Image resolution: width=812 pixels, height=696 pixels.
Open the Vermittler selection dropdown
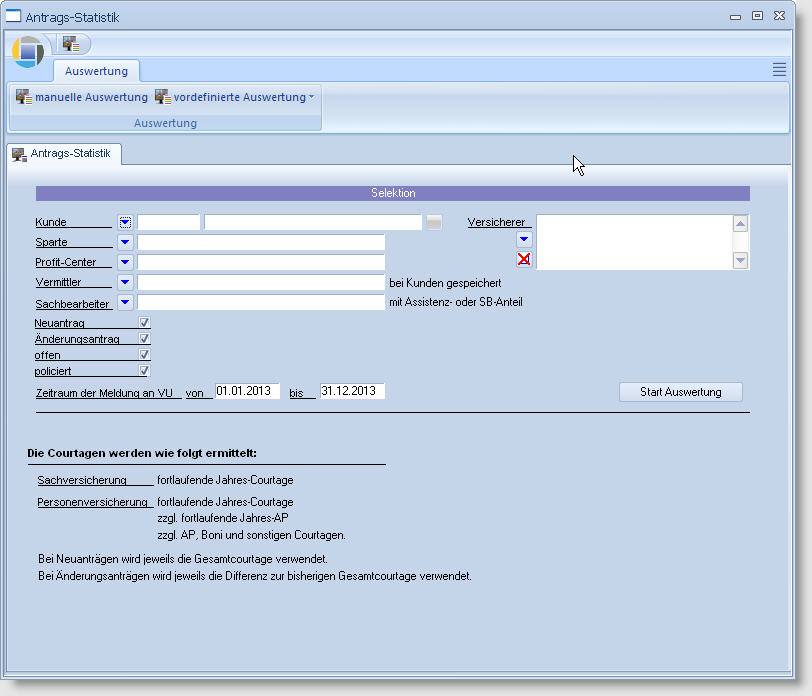click(125, 282)
